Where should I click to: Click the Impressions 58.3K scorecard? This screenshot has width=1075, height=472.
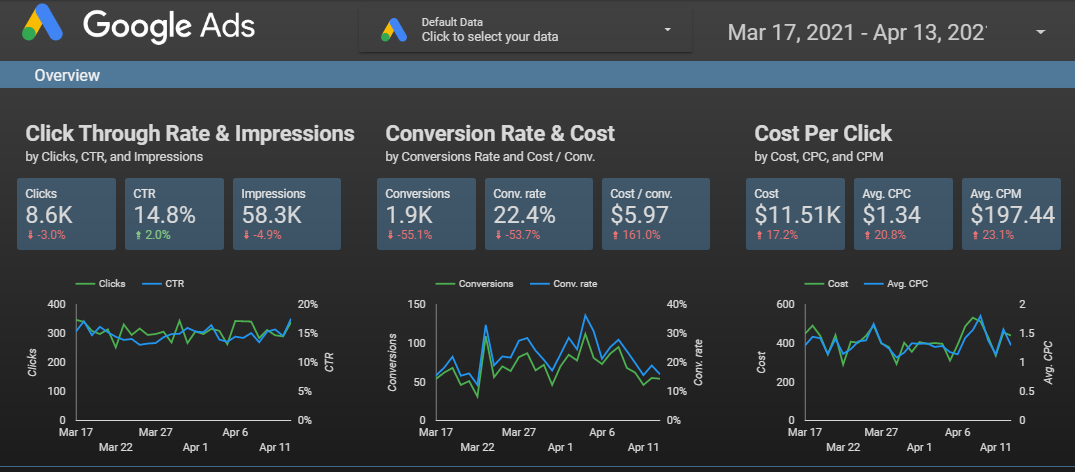point(287,214)
